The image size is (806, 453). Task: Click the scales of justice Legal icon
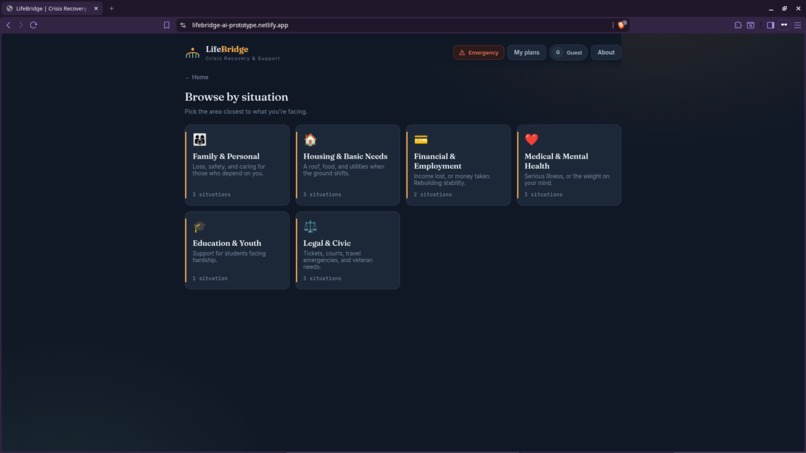(310, 226)
